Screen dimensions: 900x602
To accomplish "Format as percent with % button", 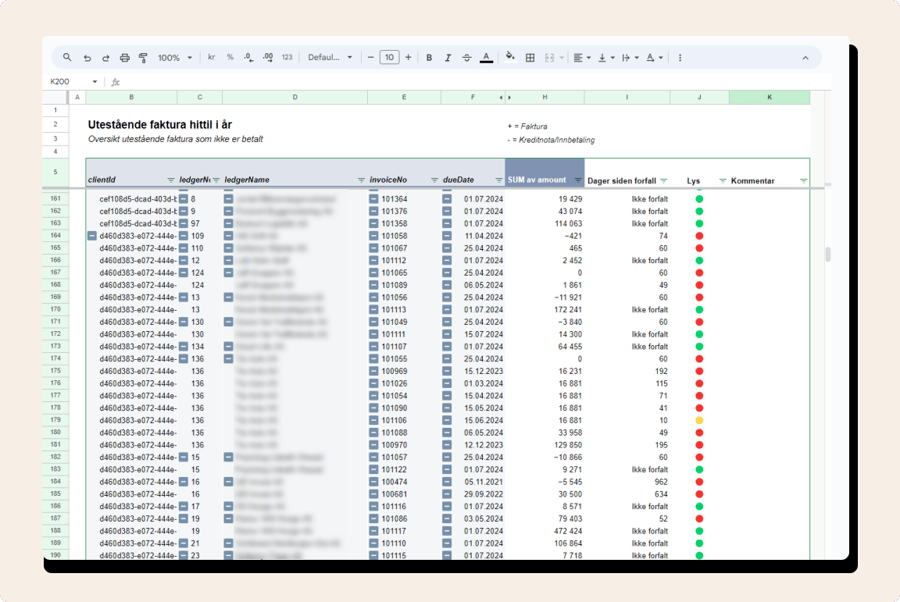I will click(x=230, y=57).
